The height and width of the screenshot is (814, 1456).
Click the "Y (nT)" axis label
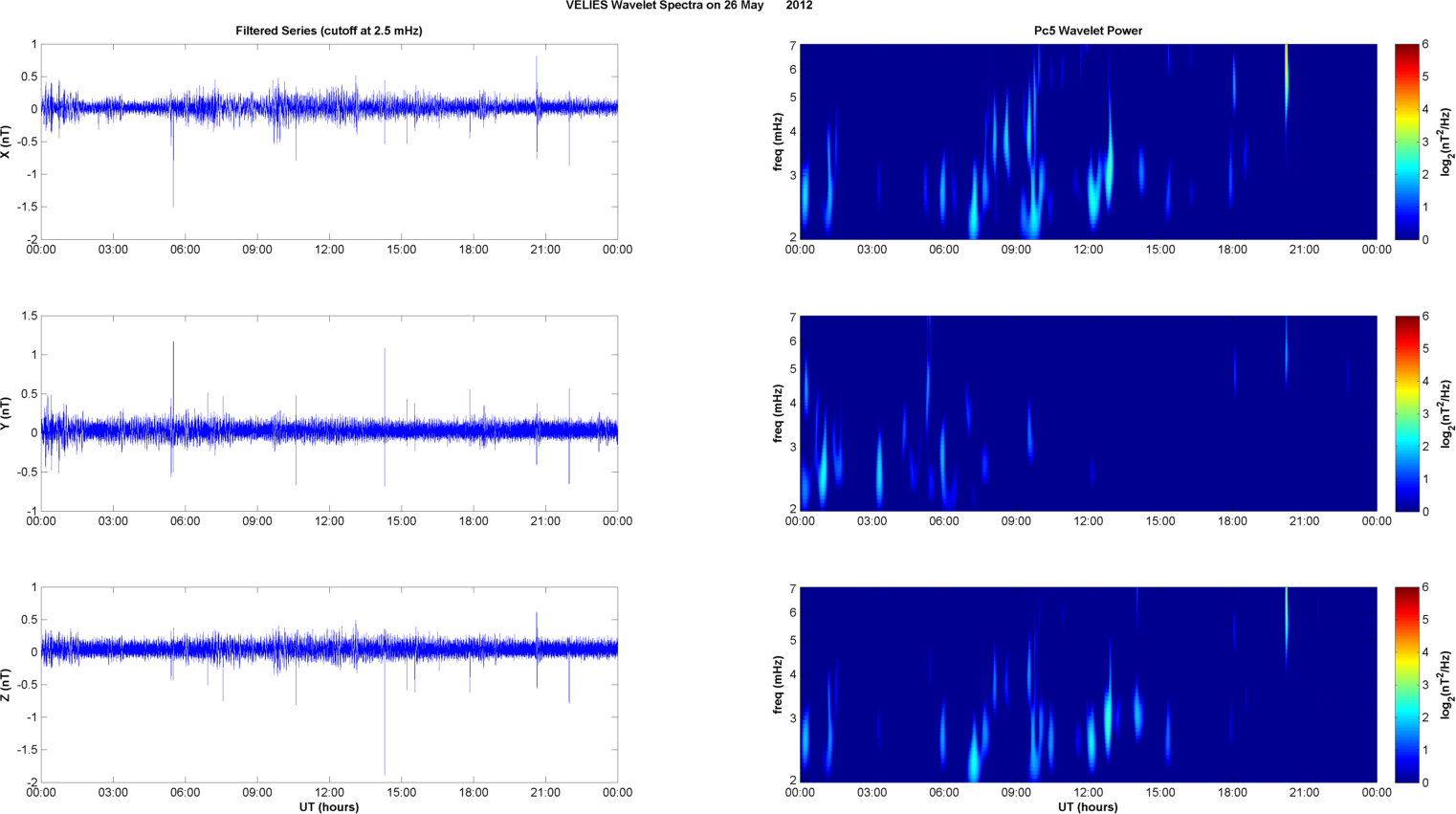click(7, 413)
